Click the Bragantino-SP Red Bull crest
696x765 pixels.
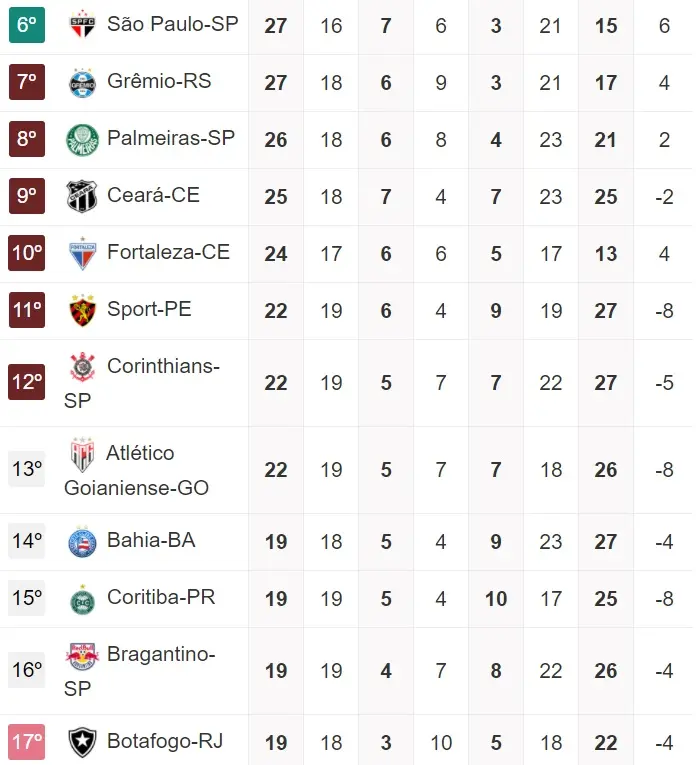81,656
